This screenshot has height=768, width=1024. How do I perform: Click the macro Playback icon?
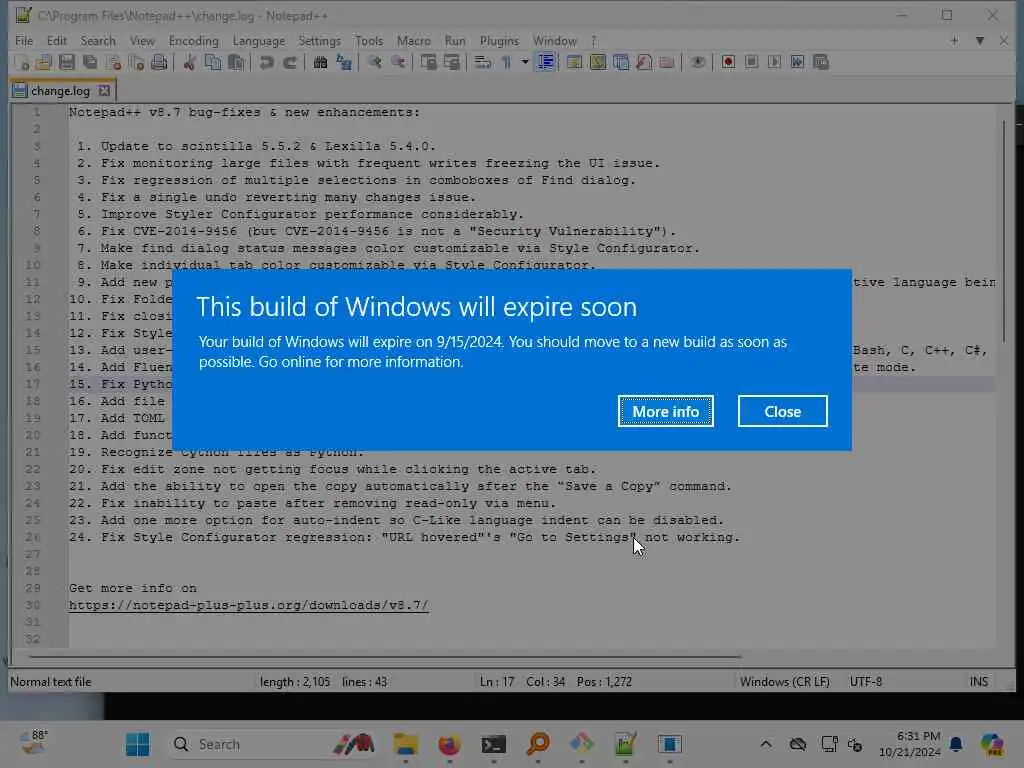click(x=775, y=63)
